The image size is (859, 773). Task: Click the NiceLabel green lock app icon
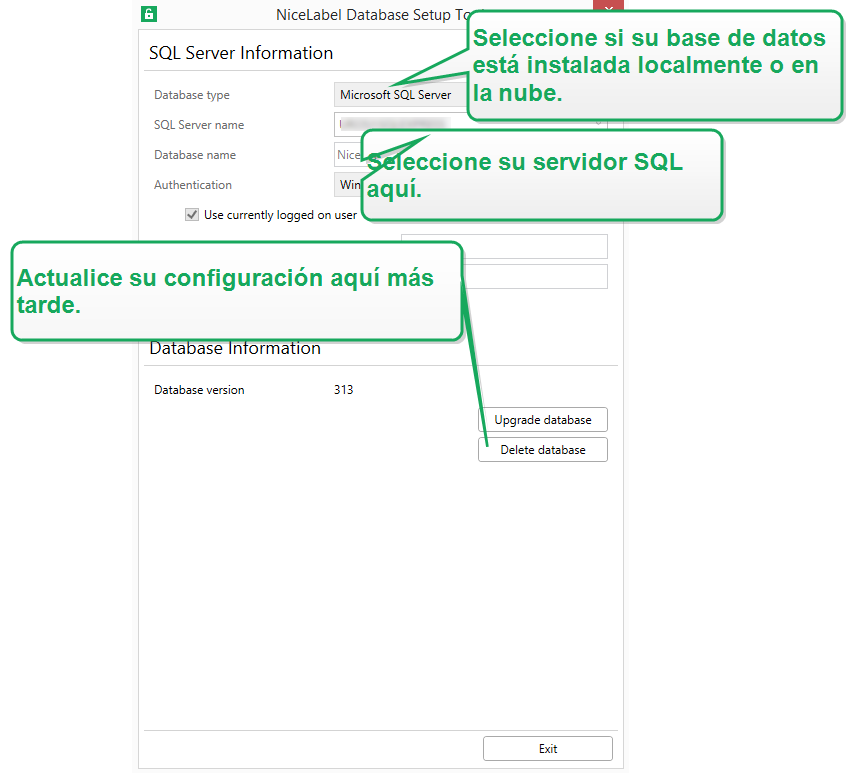point(149,14)
